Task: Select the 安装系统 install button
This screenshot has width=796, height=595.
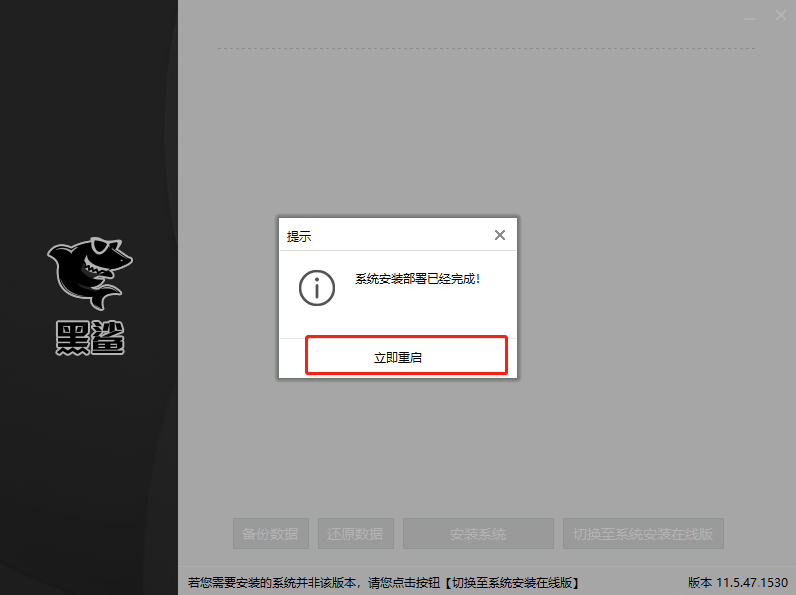Action: [x=478, y=534]
